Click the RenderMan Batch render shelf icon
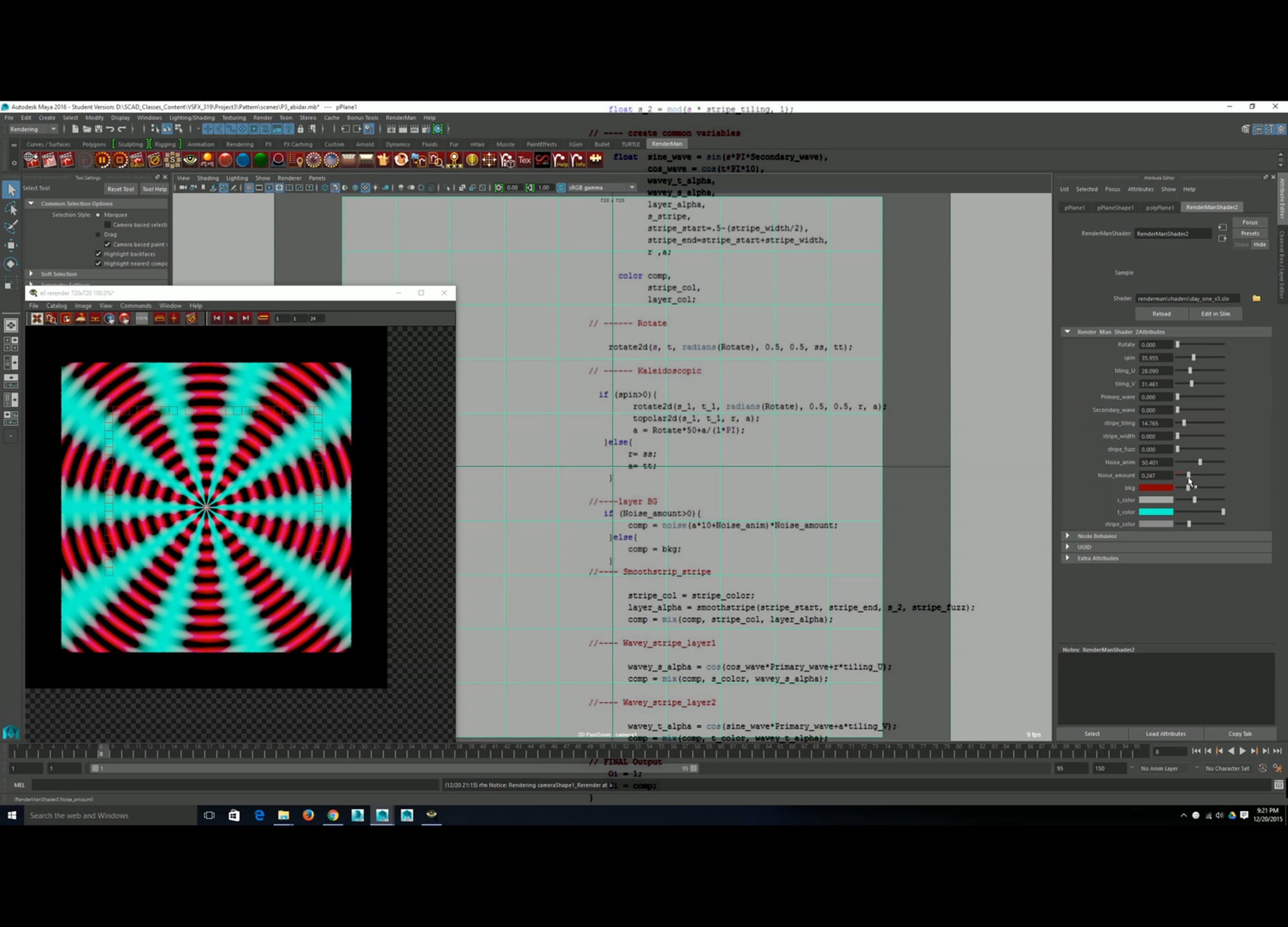 click(x=137, y=160)
